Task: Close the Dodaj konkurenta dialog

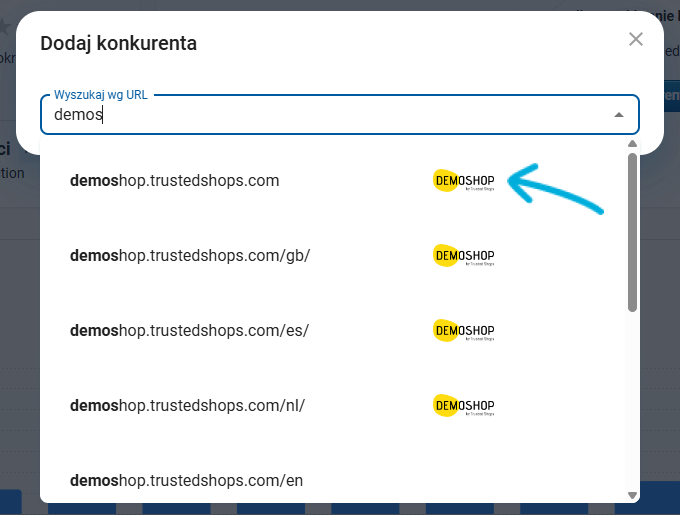Action: [x=636, y=39]
